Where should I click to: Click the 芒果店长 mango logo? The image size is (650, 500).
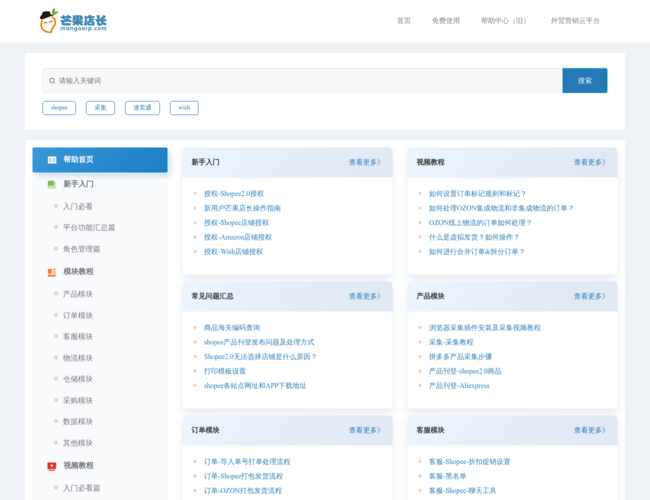[73, 21]
